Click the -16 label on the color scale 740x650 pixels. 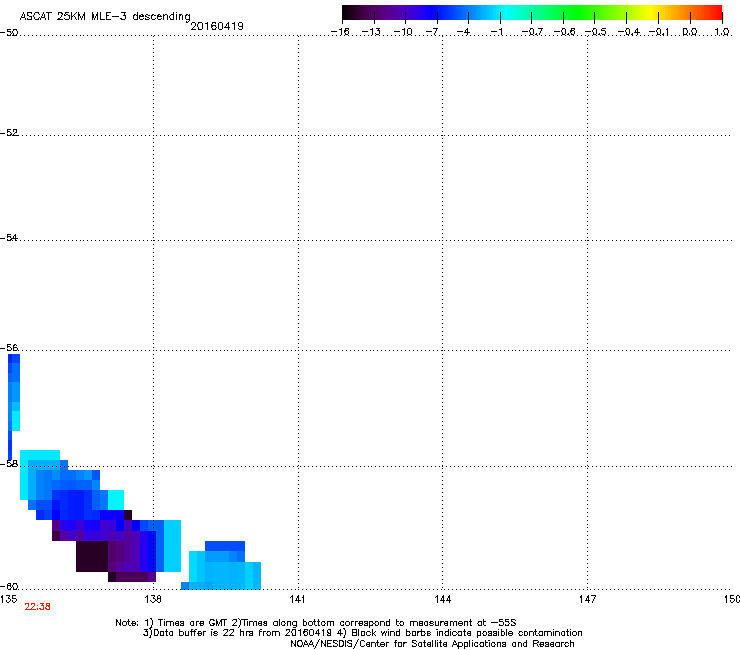coord(340,32)
